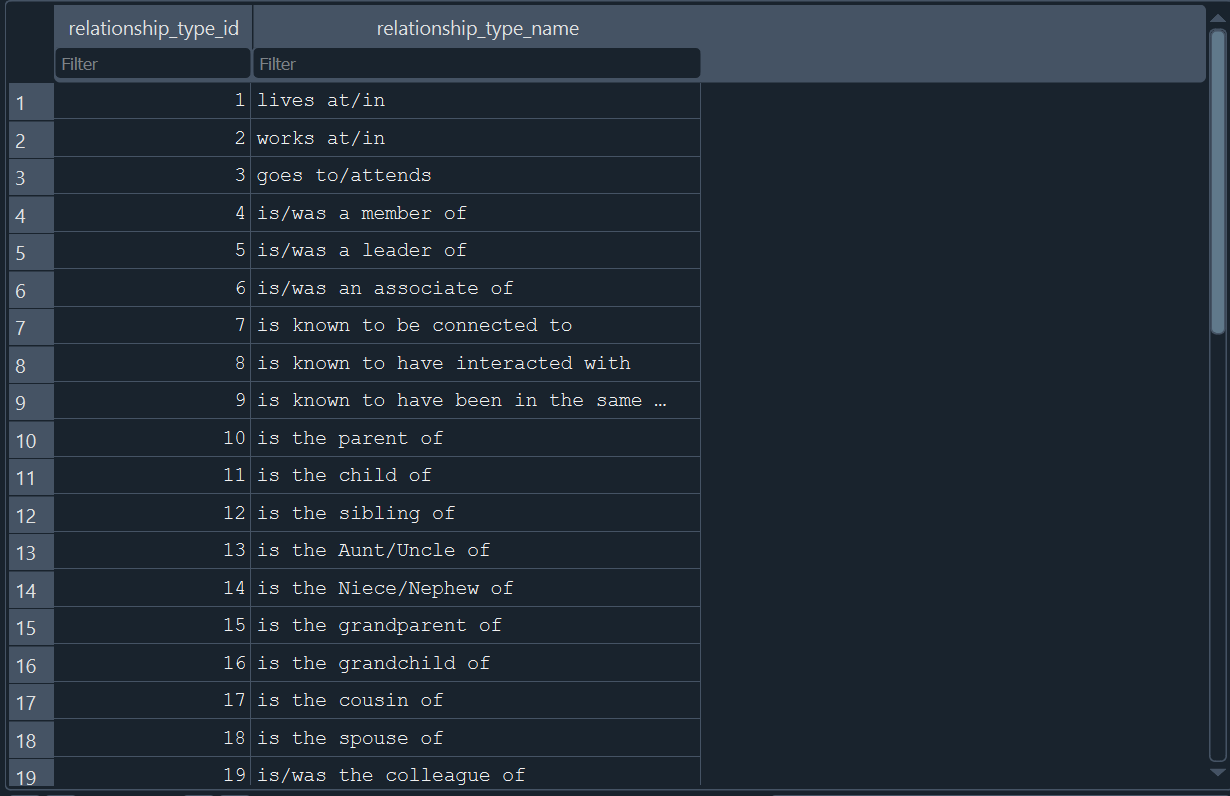Select 'is known to have been in the same' cell

coord(476,401)
